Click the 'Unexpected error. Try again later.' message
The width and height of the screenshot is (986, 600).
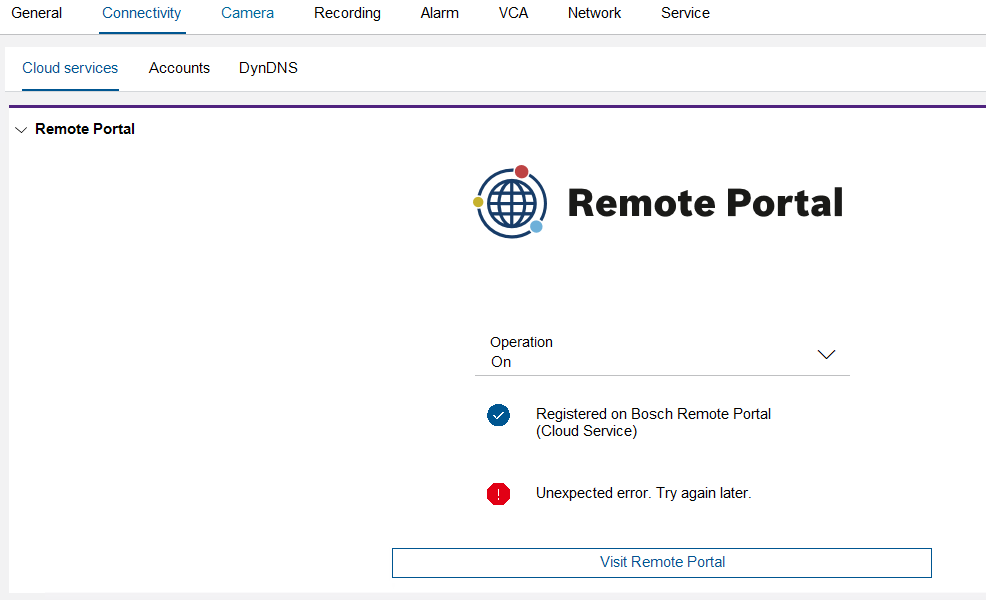tap(643, 494)
